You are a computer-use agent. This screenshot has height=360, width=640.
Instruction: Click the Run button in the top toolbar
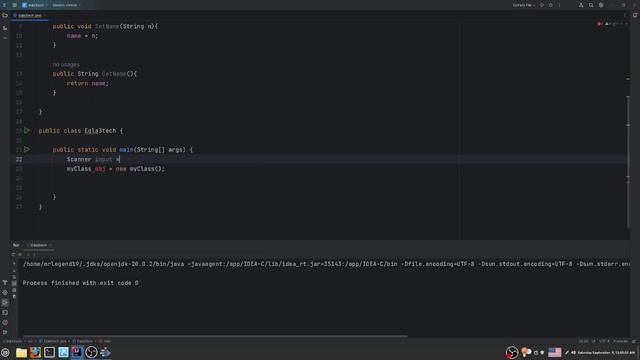tap(542, 5)
